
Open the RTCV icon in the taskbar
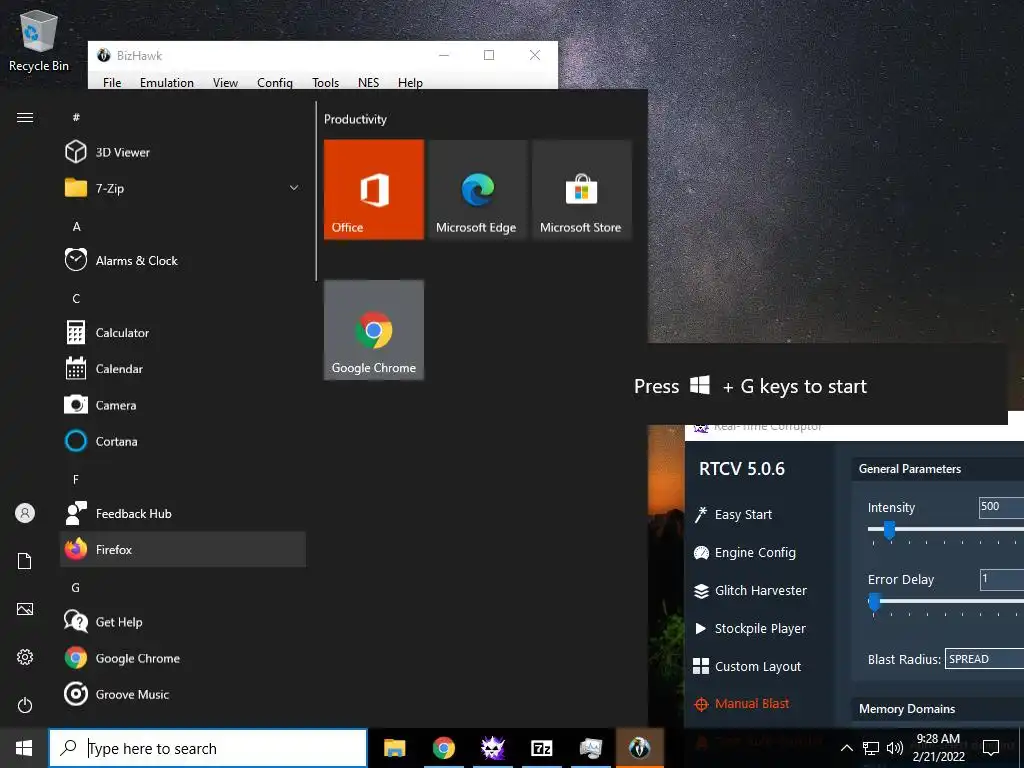pos(492,748)
